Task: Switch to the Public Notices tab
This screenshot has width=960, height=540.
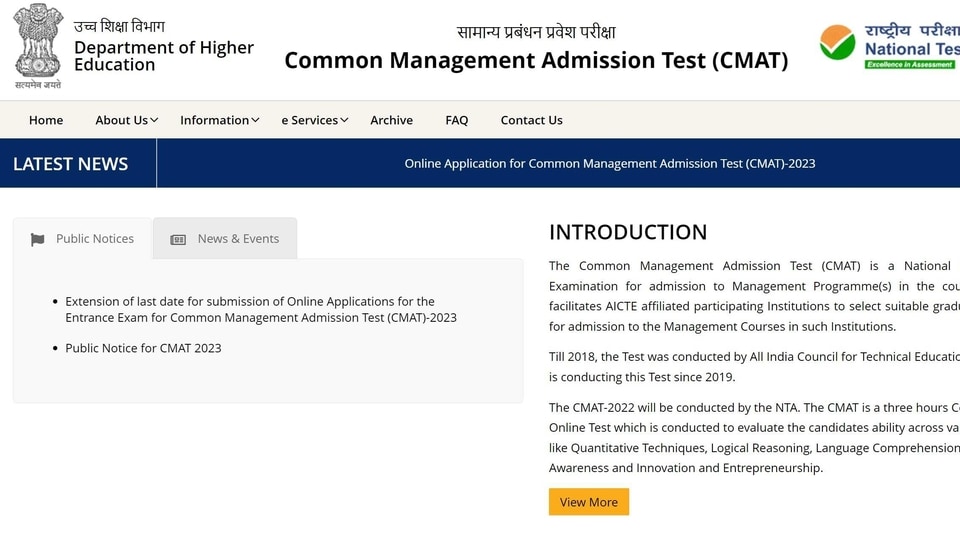Action: click(83, 239)
